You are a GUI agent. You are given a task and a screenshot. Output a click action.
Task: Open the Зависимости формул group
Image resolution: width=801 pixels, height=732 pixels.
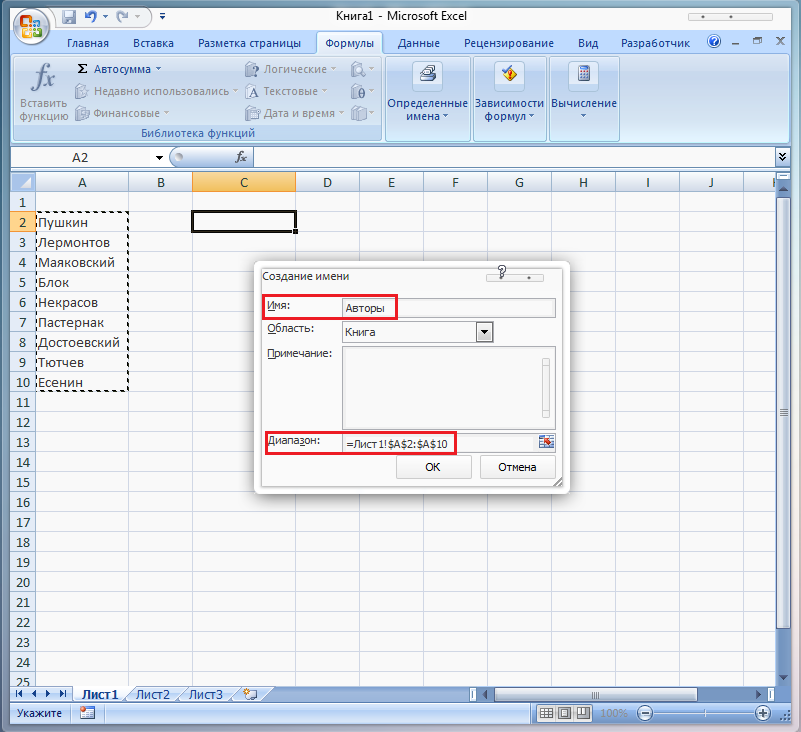click(509, 94)
